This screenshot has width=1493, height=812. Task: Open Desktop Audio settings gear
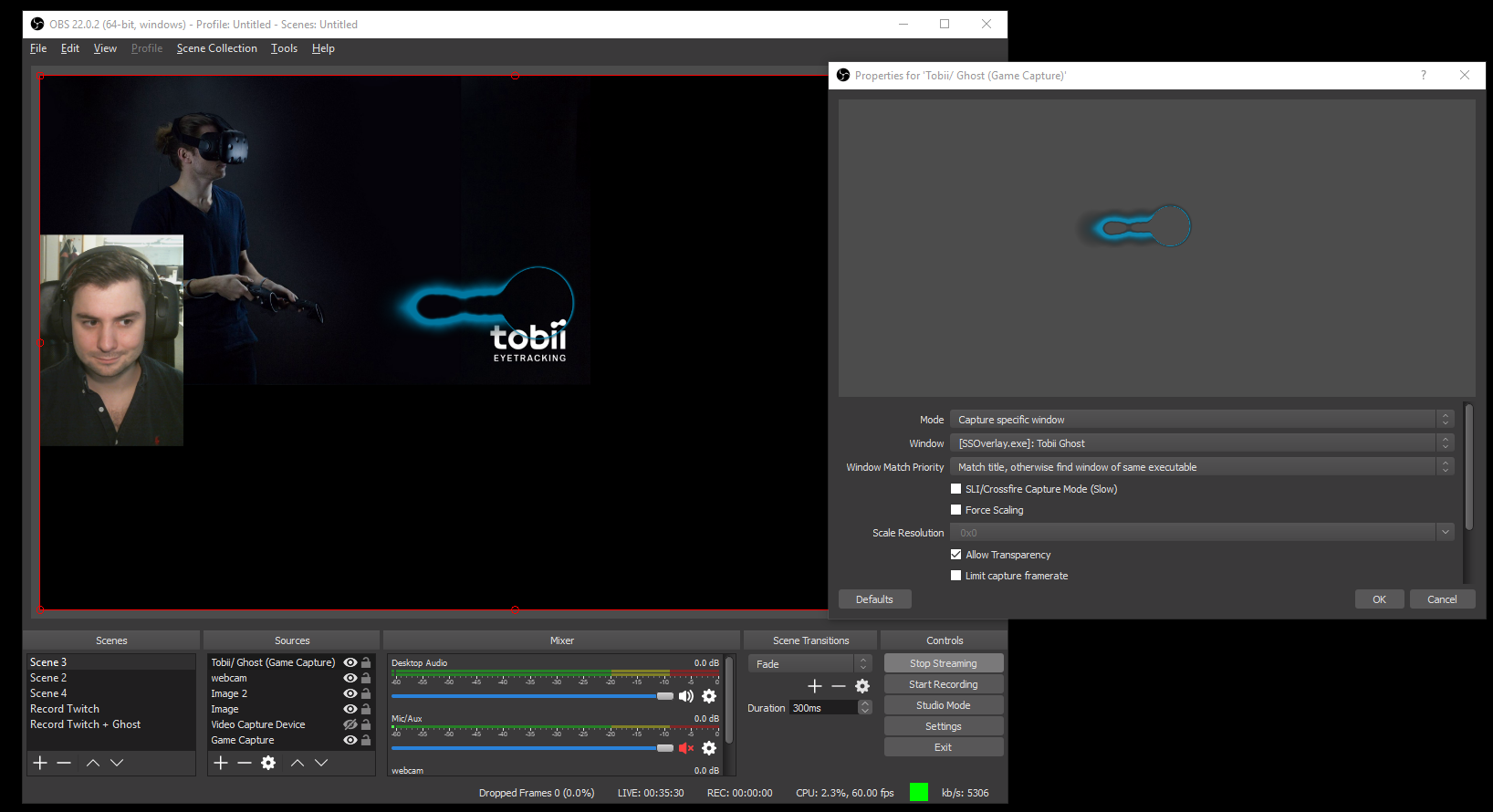(x=709, y=696)
